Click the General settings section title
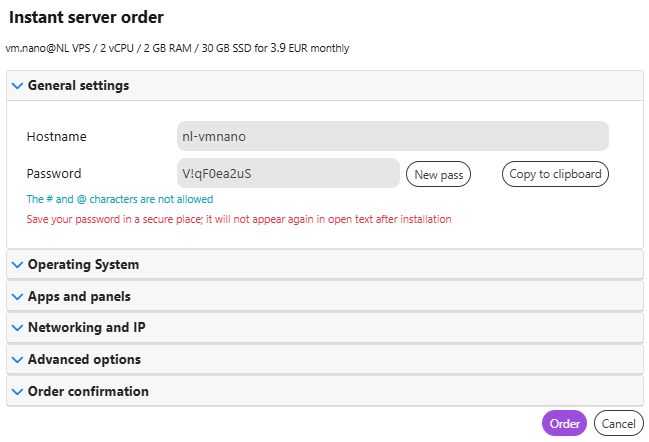This screenshot has height=442, width=649. pyautogui.click(x=78, y=86)
